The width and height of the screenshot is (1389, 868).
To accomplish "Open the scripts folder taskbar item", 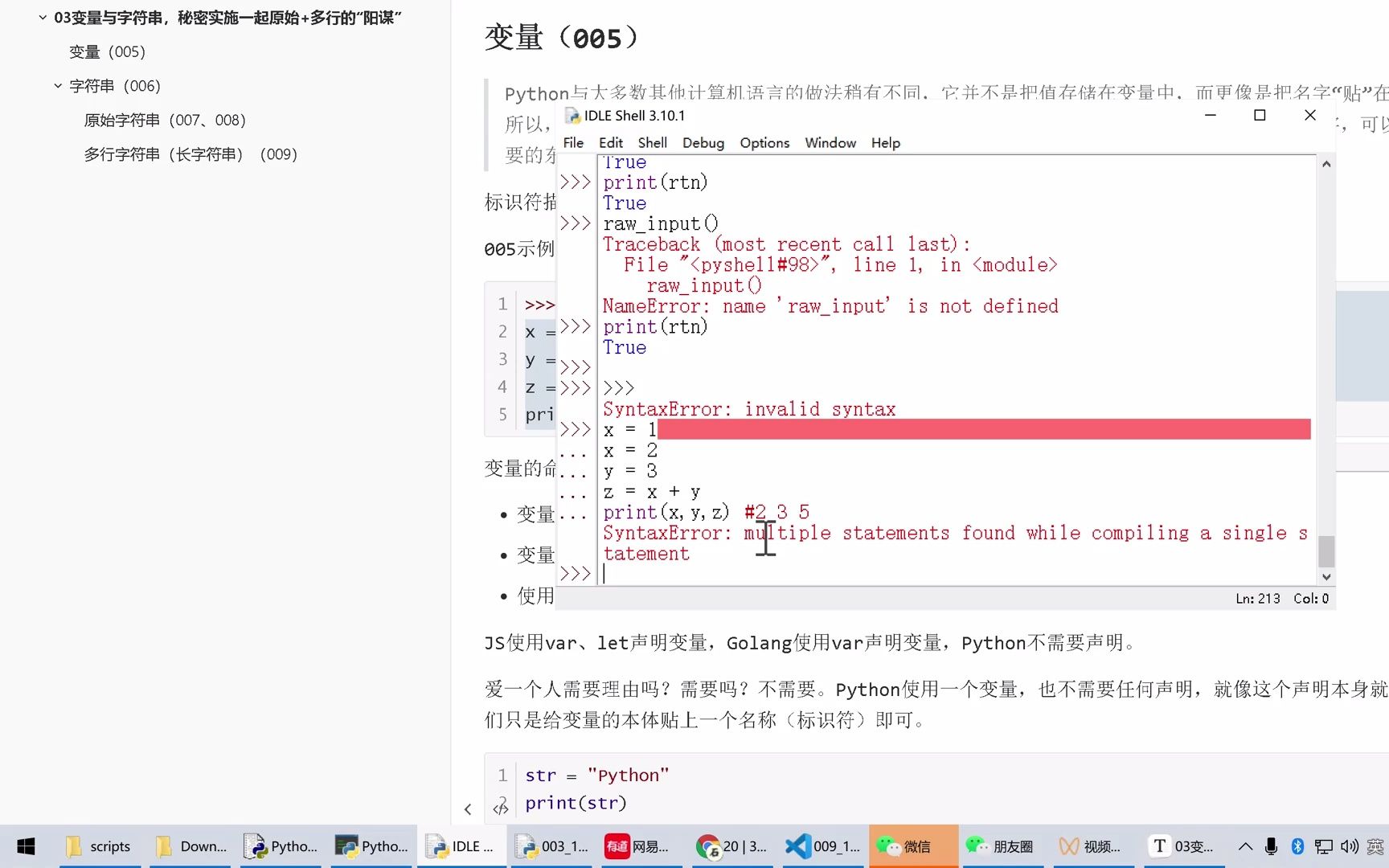I will (99, 846).
